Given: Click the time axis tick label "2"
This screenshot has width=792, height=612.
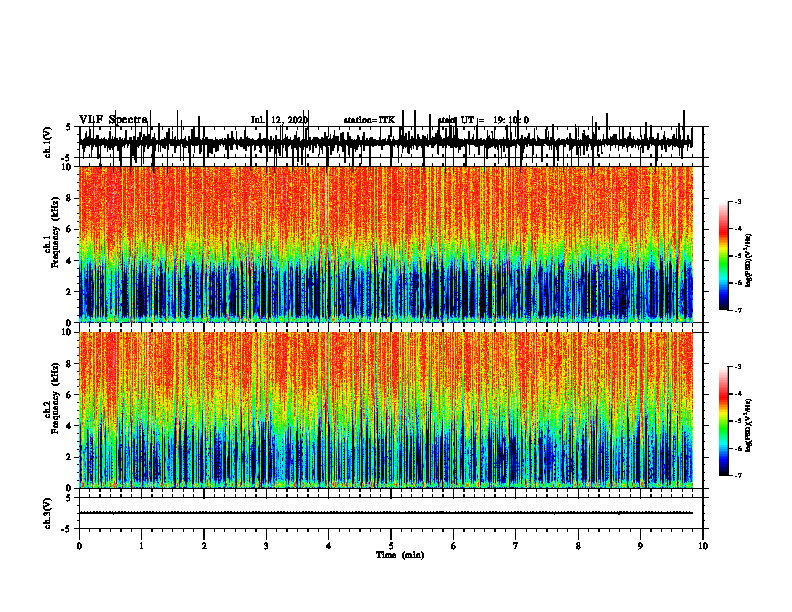Looking at the screenshot, I should [204, 546].
